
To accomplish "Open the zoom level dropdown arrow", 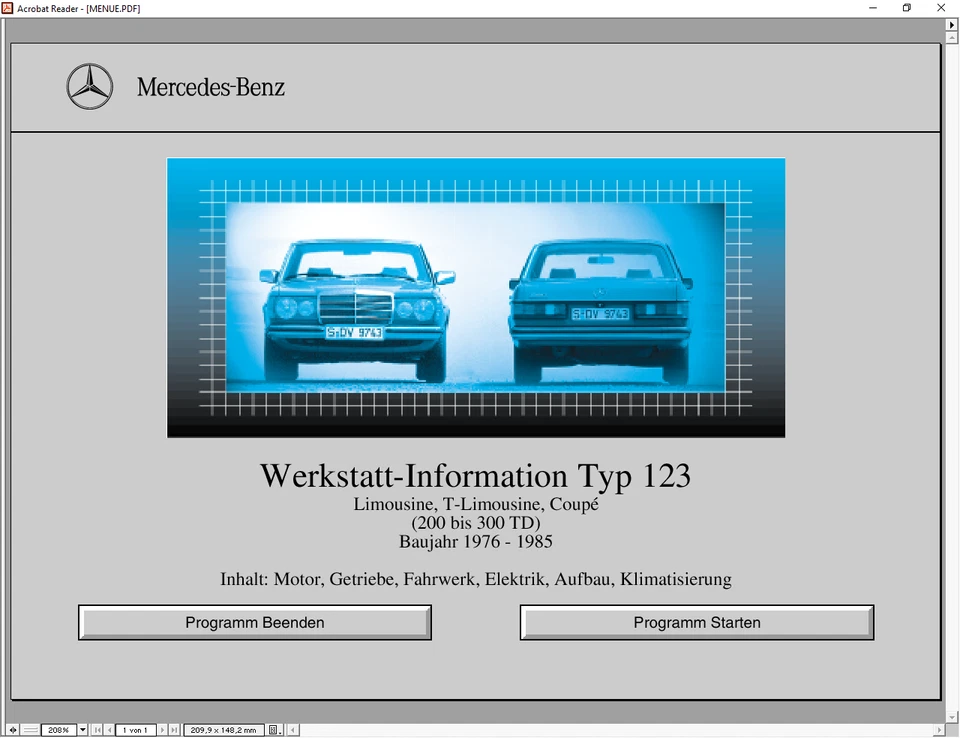I will tap(83, 730).
